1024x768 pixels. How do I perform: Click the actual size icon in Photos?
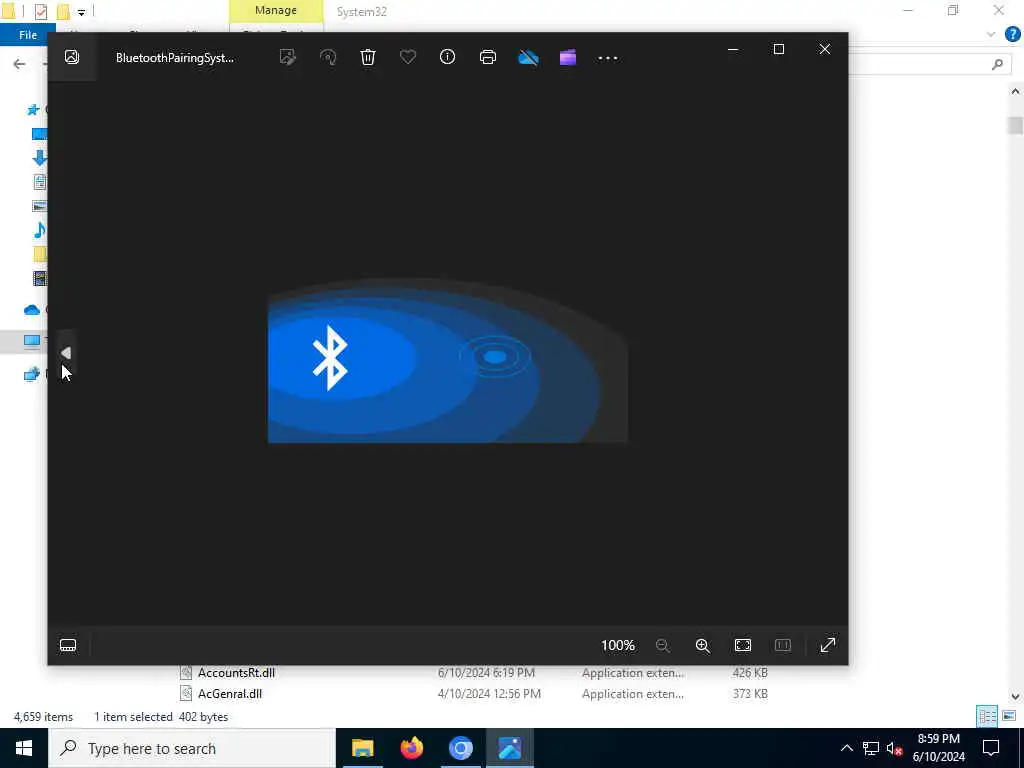click(782, 645)
